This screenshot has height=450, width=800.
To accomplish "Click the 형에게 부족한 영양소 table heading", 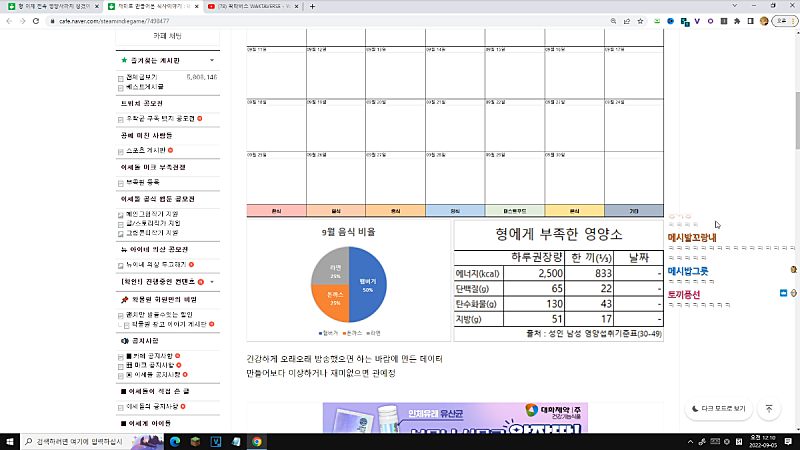I will 559,234.
